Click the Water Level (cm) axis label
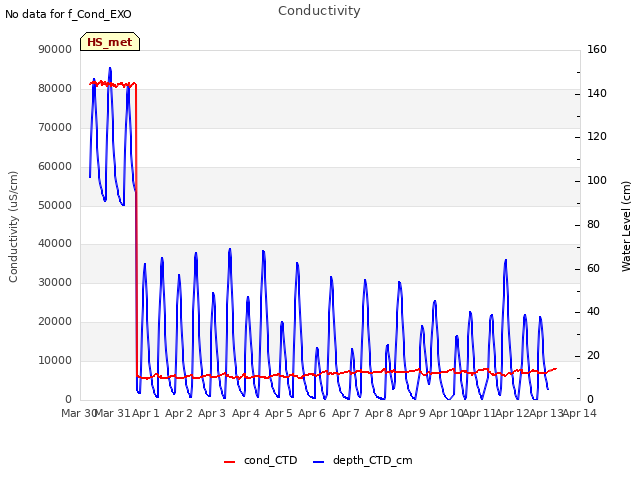This screenshot has height=480, width=640. pos(626,227)
